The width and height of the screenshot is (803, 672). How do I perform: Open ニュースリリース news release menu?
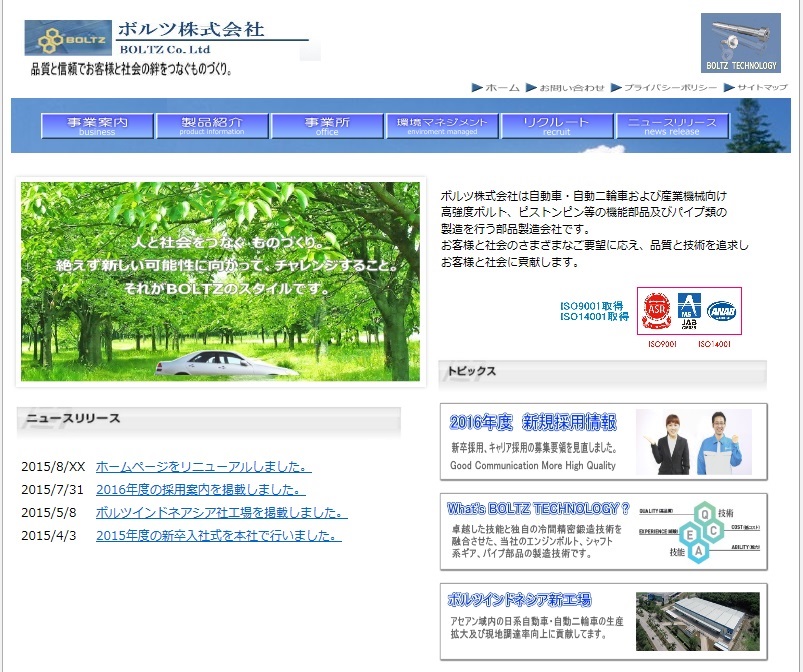(x=672, y=126)
